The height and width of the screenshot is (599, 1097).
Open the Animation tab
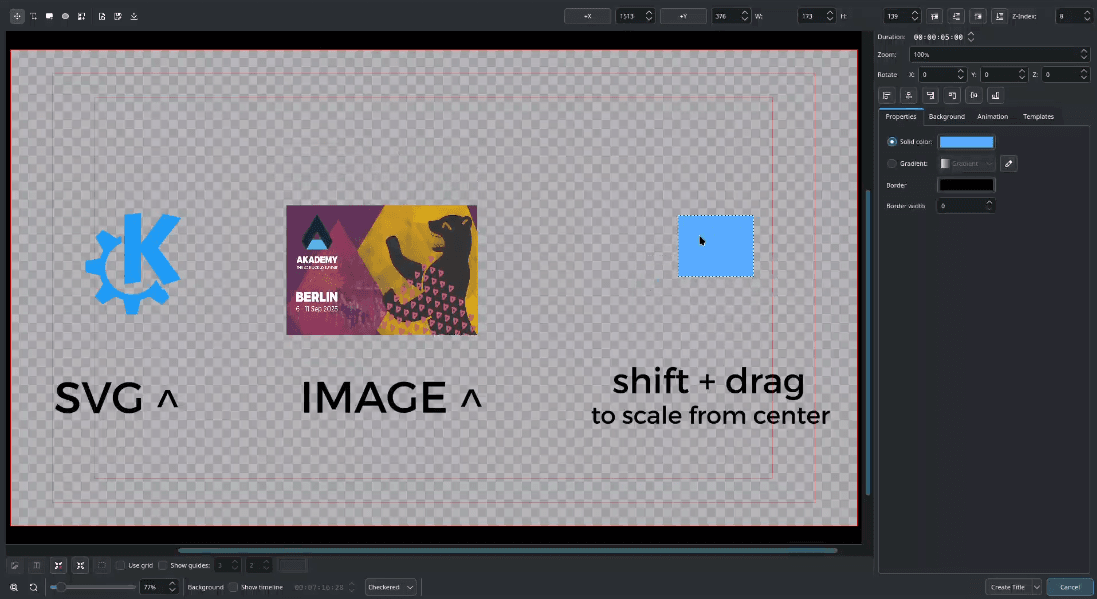click(x=992, y=117)
